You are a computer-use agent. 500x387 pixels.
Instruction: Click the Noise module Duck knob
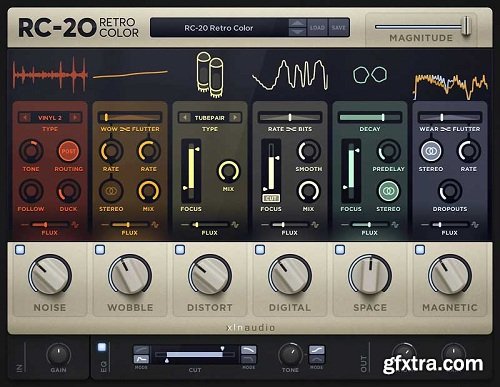(68, 191)
